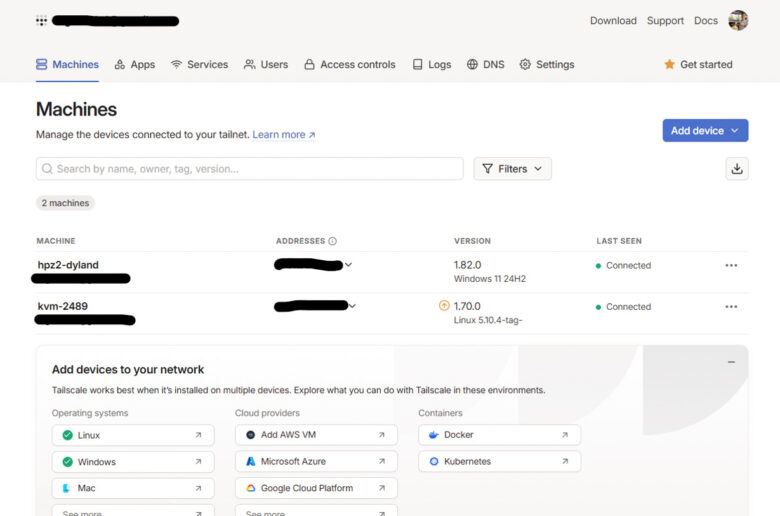780x516 pixels.
Task: Click the Linux green check icon
Action: point(68,435)
